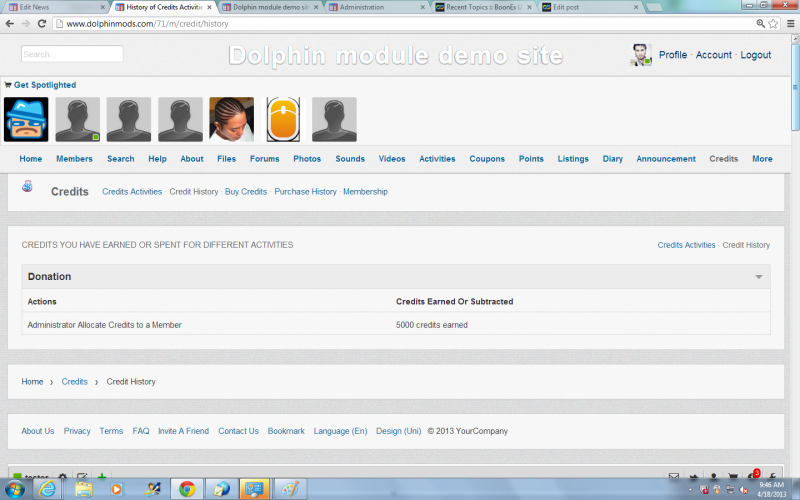Open Points in the main navigation
The image size is (800, 500).
click(531, 159)
